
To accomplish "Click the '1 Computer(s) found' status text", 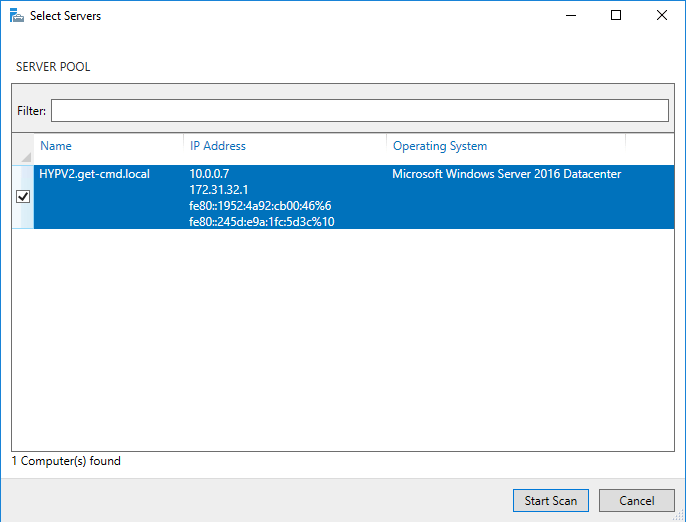I will coord(66,461).
